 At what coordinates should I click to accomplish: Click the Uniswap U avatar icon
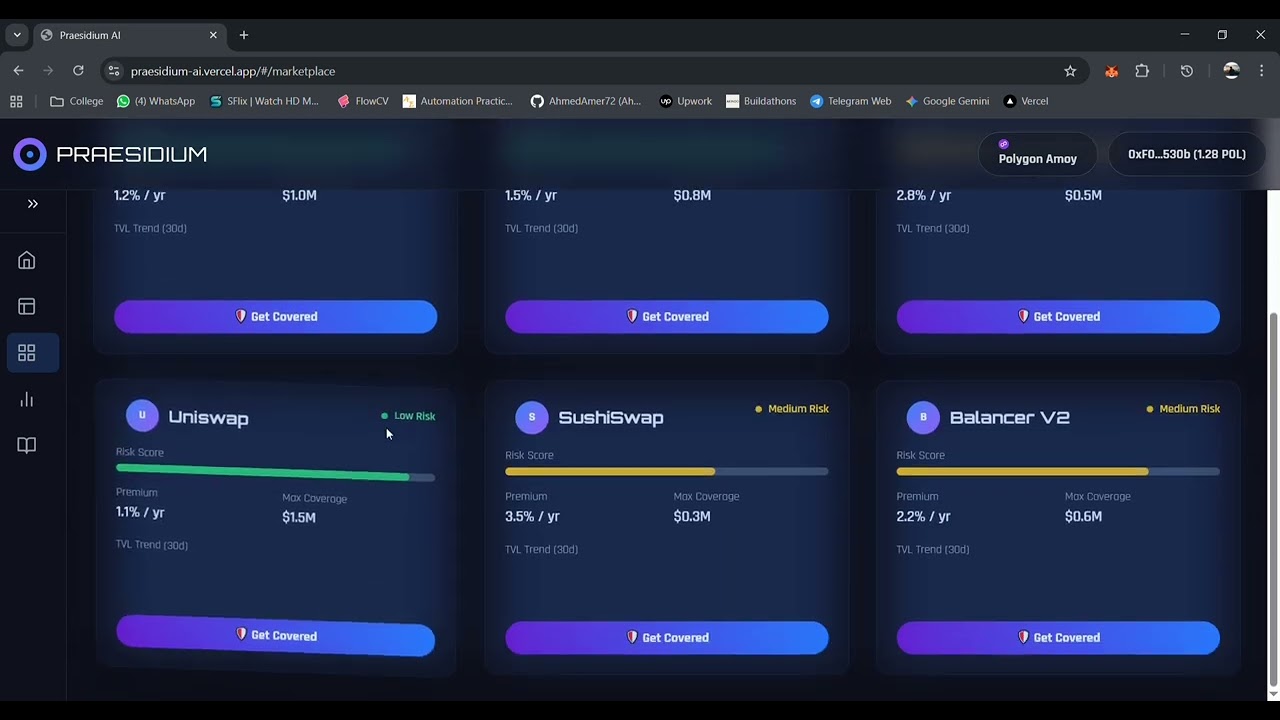[x=142, y=415]
